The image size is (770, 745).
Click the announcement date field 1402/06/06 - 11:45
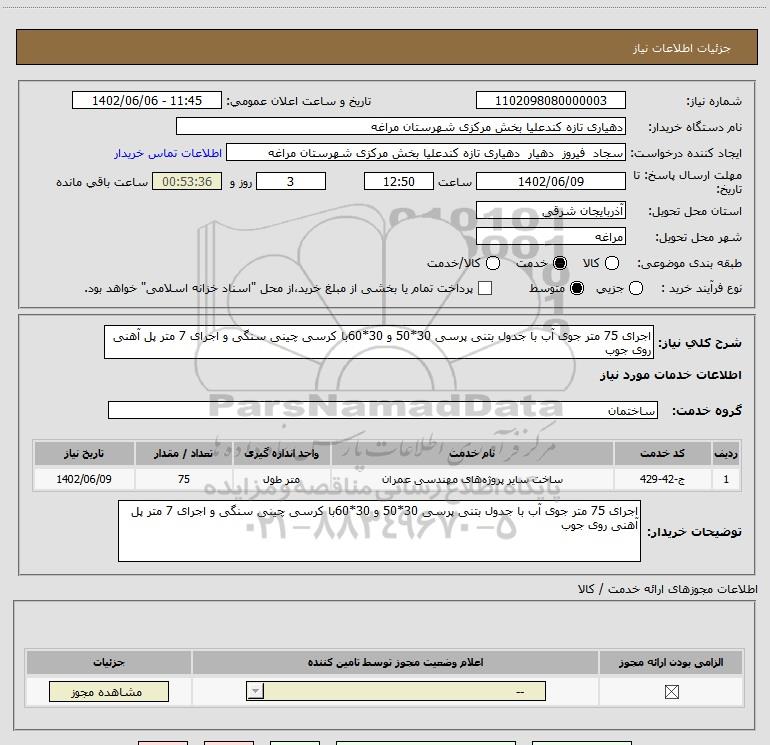[147, 100]
